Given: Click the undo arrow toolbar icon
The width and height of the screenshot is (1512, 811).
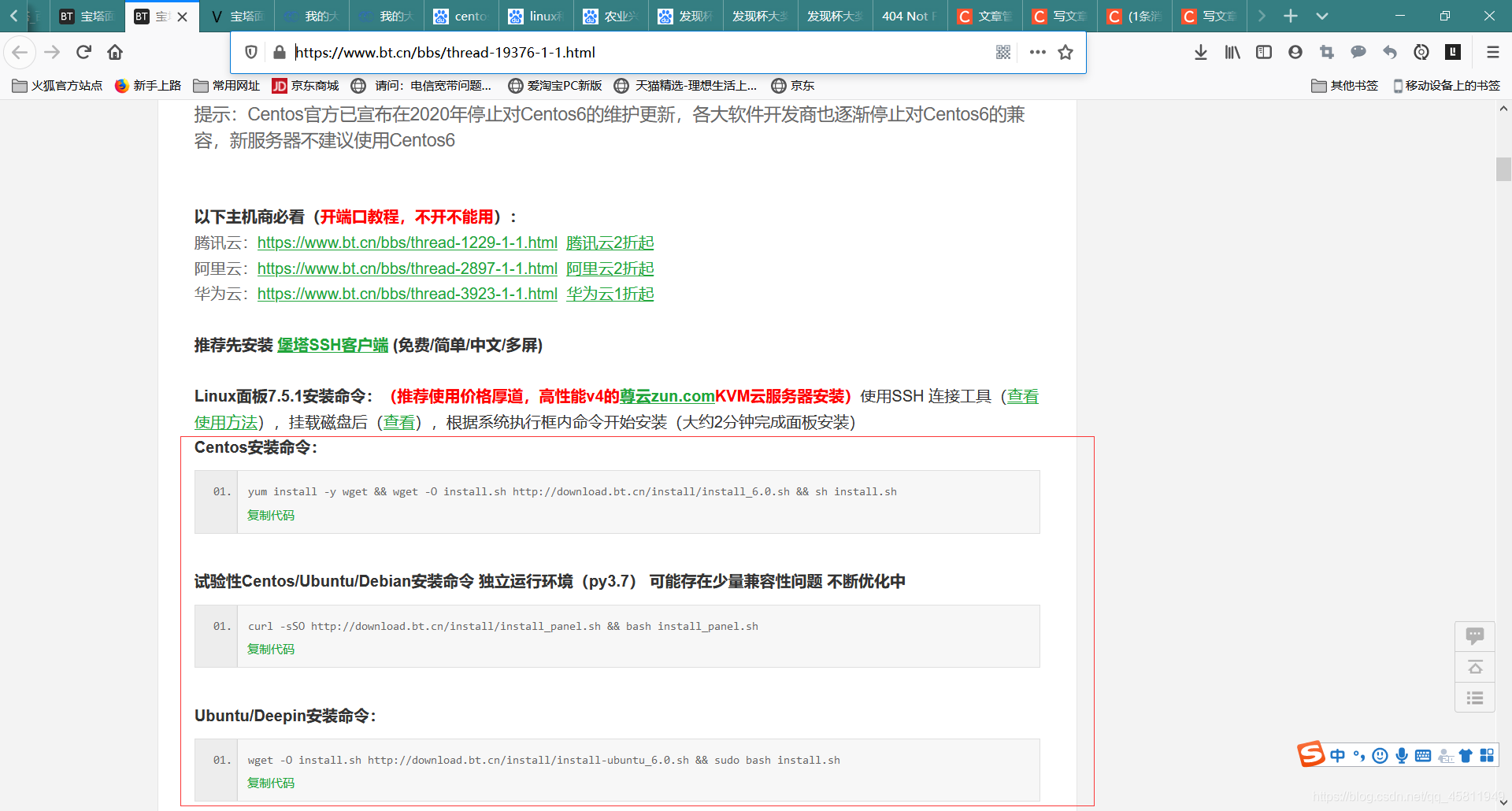Looking at the screenshot, I should click(1390, 52).
